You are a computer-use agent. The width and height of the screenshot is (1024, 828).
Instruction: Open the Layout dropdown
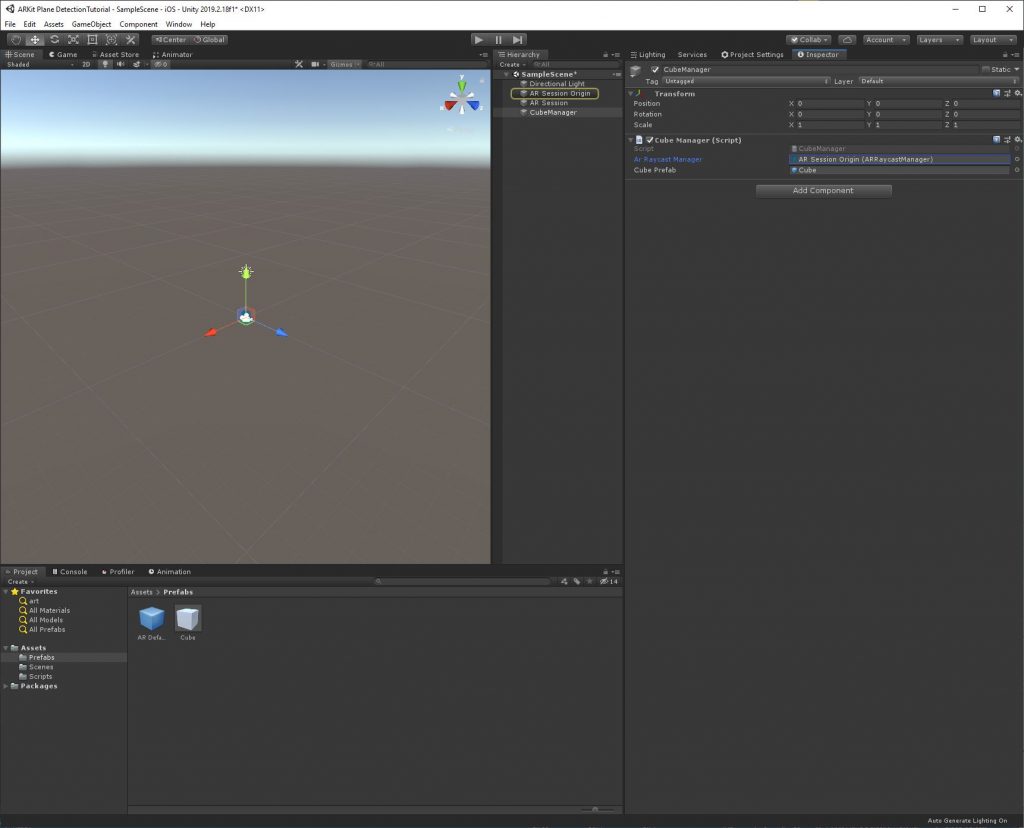(x=993, y=40)
